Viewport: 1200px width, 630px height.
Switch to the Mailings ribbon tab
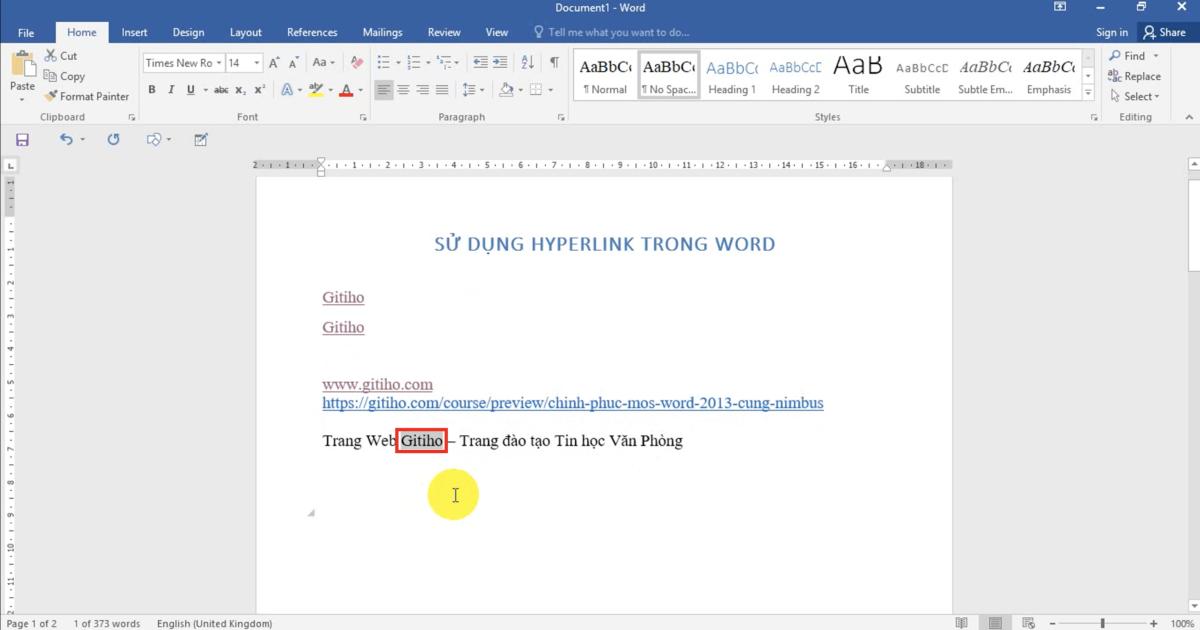pyautogui.click(x=382, y=32)
